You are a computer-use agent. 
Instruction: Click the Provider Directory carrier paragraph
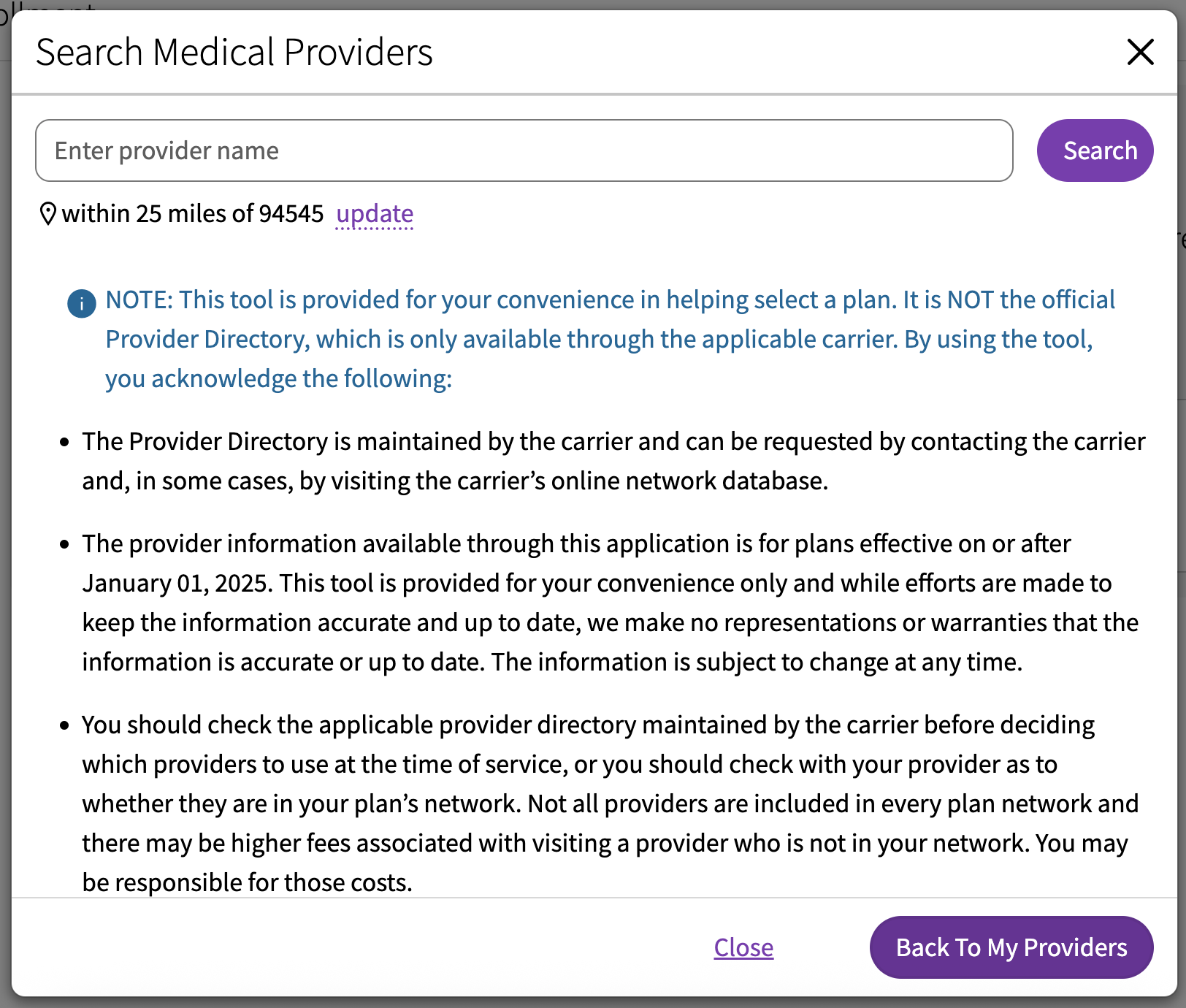tap(613, 461)
